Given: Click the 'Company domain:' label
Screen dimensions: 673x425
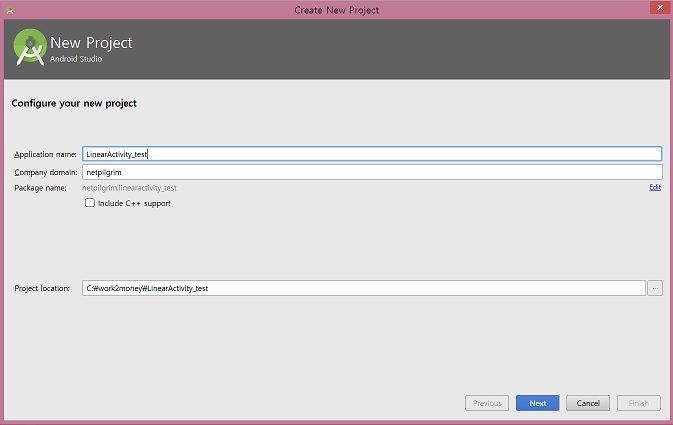Looking at the screenshot, I should (x=46, y=173).
